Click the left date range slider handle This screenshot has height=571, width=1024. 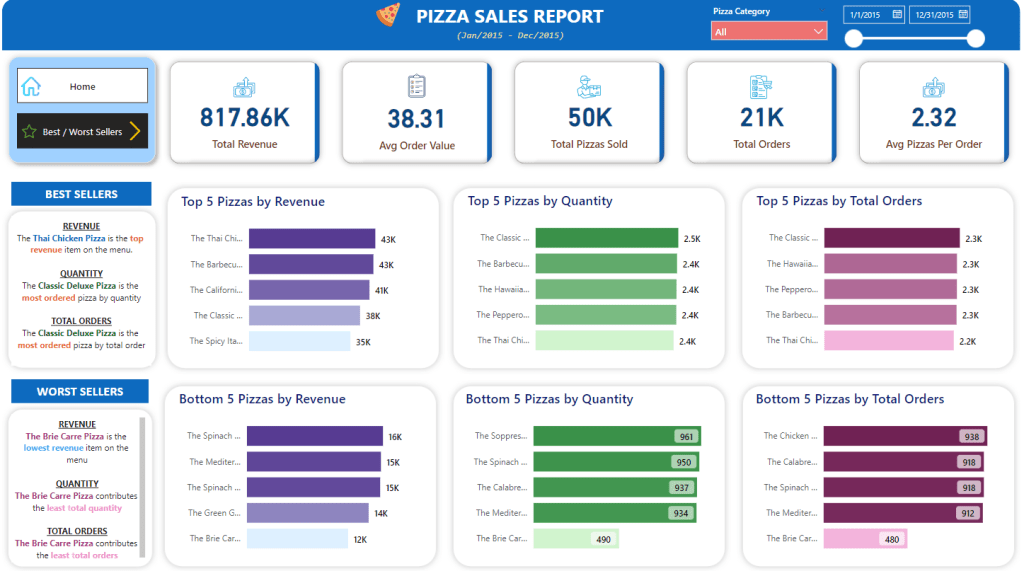[853, 39]
